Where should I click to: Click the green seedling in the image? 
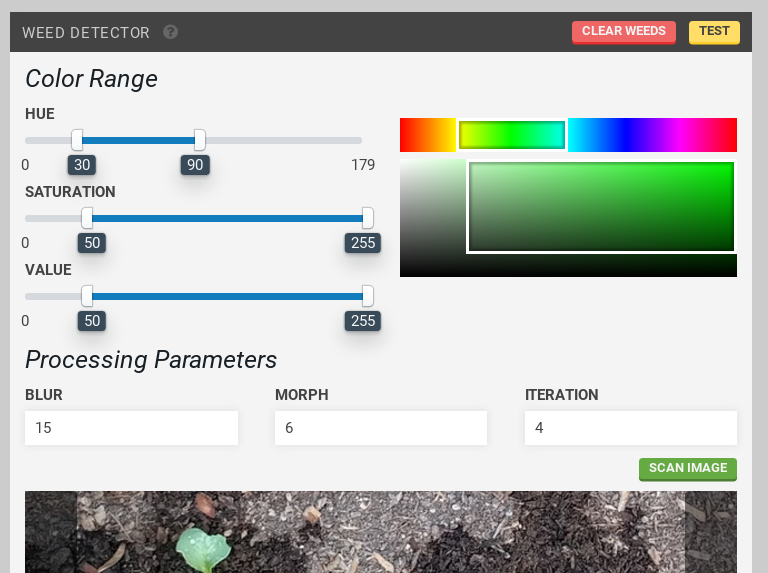tap(203, 549)
